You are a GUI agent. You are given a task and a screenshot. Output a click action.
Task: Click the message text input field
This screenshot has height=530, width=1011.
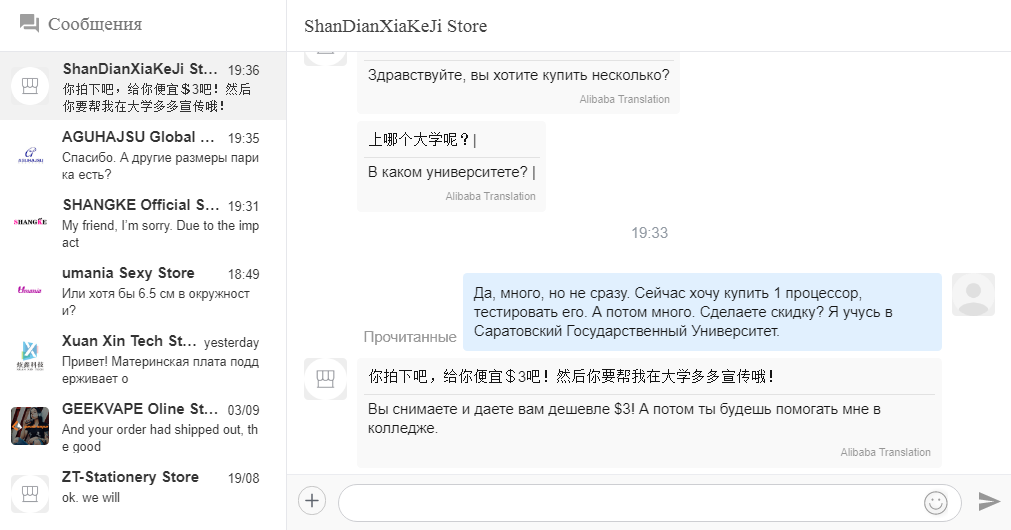(630, 502)
